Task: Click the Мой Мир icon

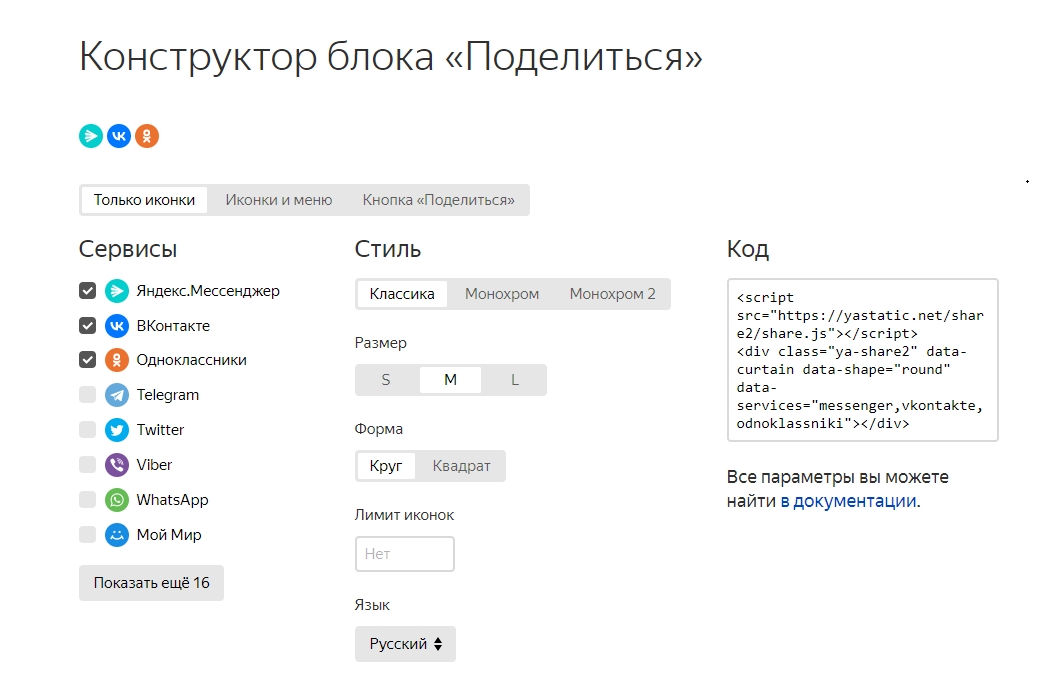Action: click(x=117, y=535)
